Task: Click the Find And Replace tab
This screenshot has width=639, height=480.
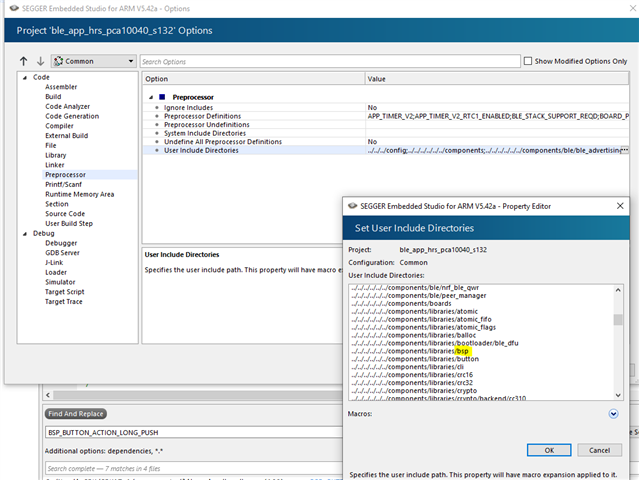Action: click(x=76, y=413)
